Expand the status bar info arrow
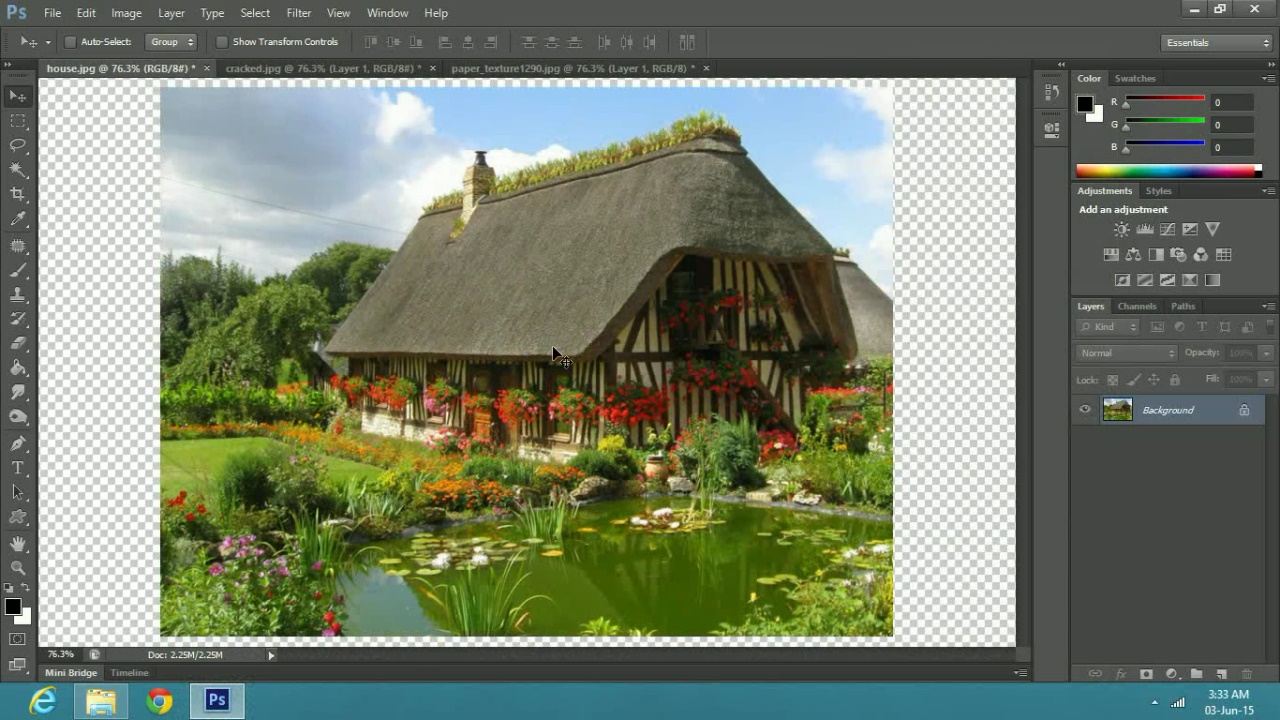This screenshot has height=720, width=1280. [271, 655]
